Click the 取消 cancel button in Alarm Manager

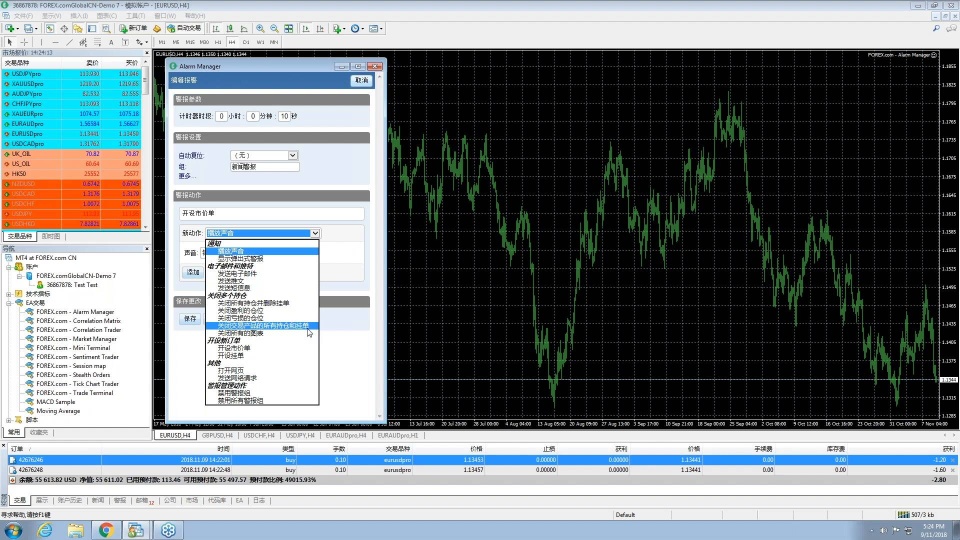[360, 80]
